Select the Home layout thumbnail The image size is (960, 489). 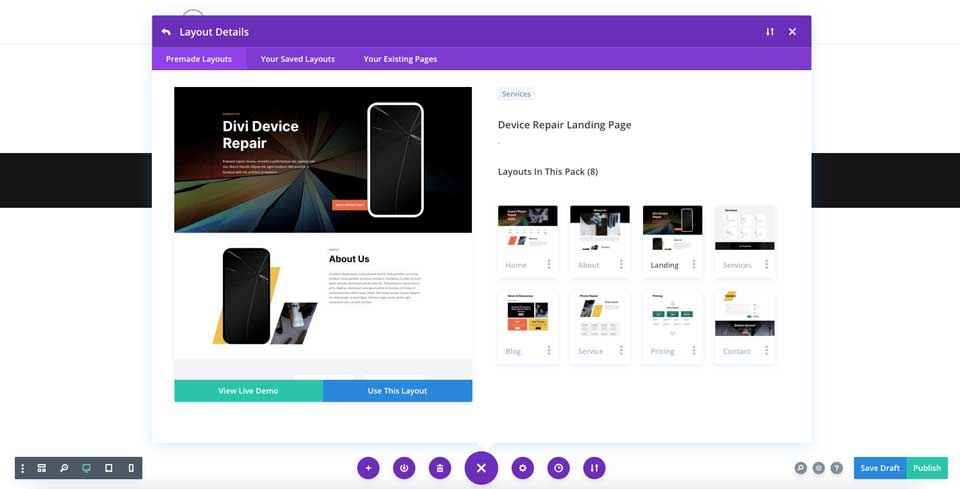pos(528,228)
